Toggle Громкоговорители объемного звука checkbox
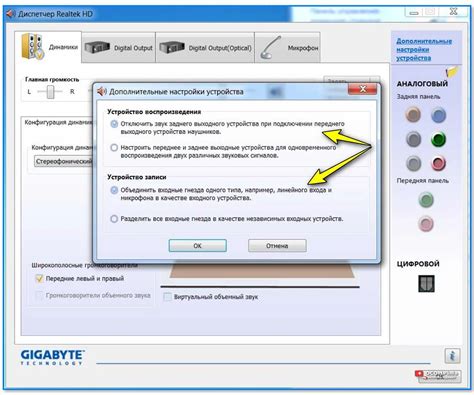 tap(39, 295)
